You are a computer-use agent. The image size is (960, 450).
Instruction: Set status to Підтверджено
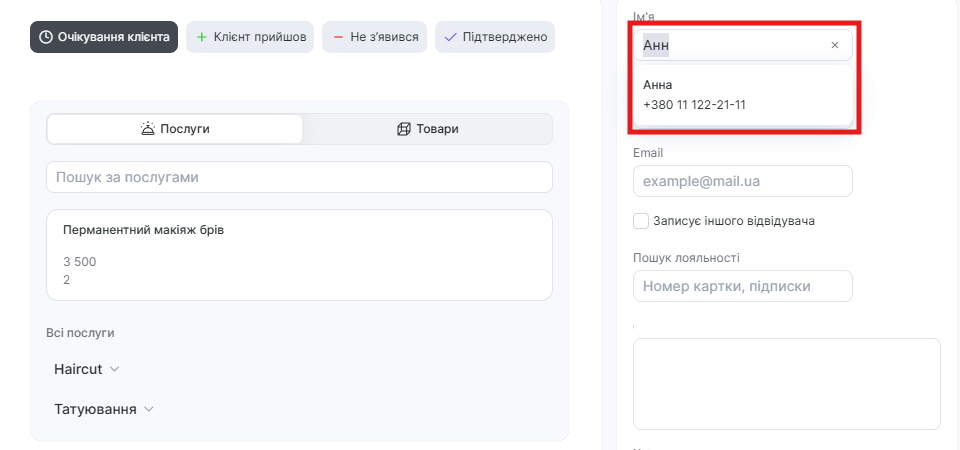click(x=494, y=37)
